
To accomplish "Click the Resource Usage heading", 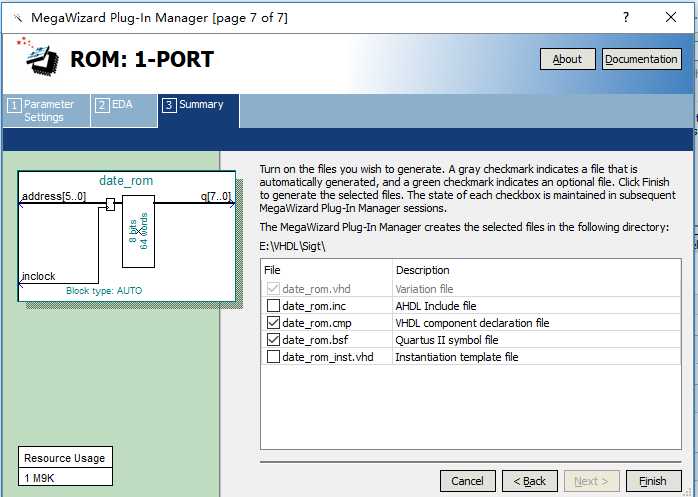I will (65, 458).
